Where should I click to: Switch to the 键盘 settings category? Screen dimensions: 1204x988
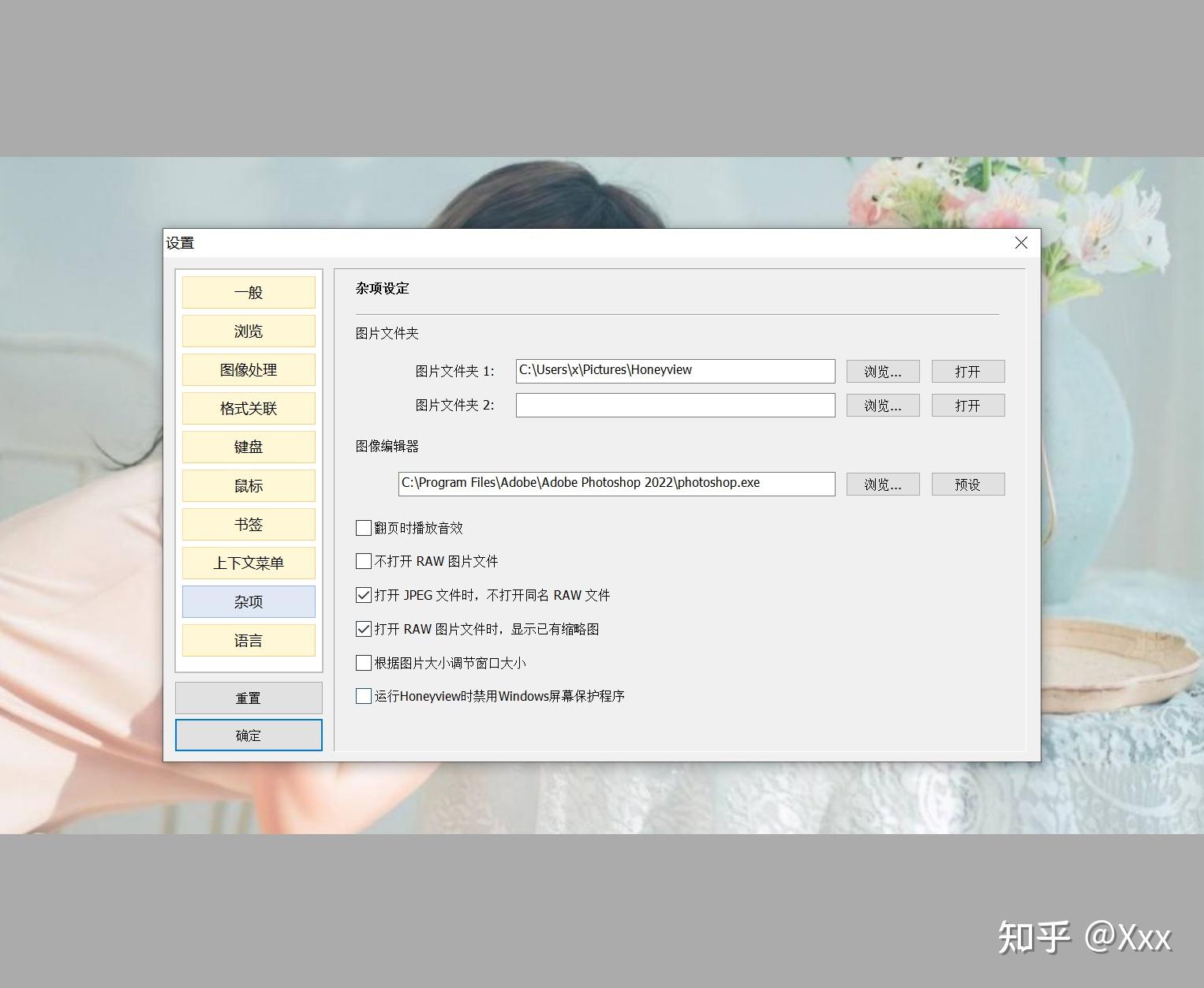click(248, 447)
